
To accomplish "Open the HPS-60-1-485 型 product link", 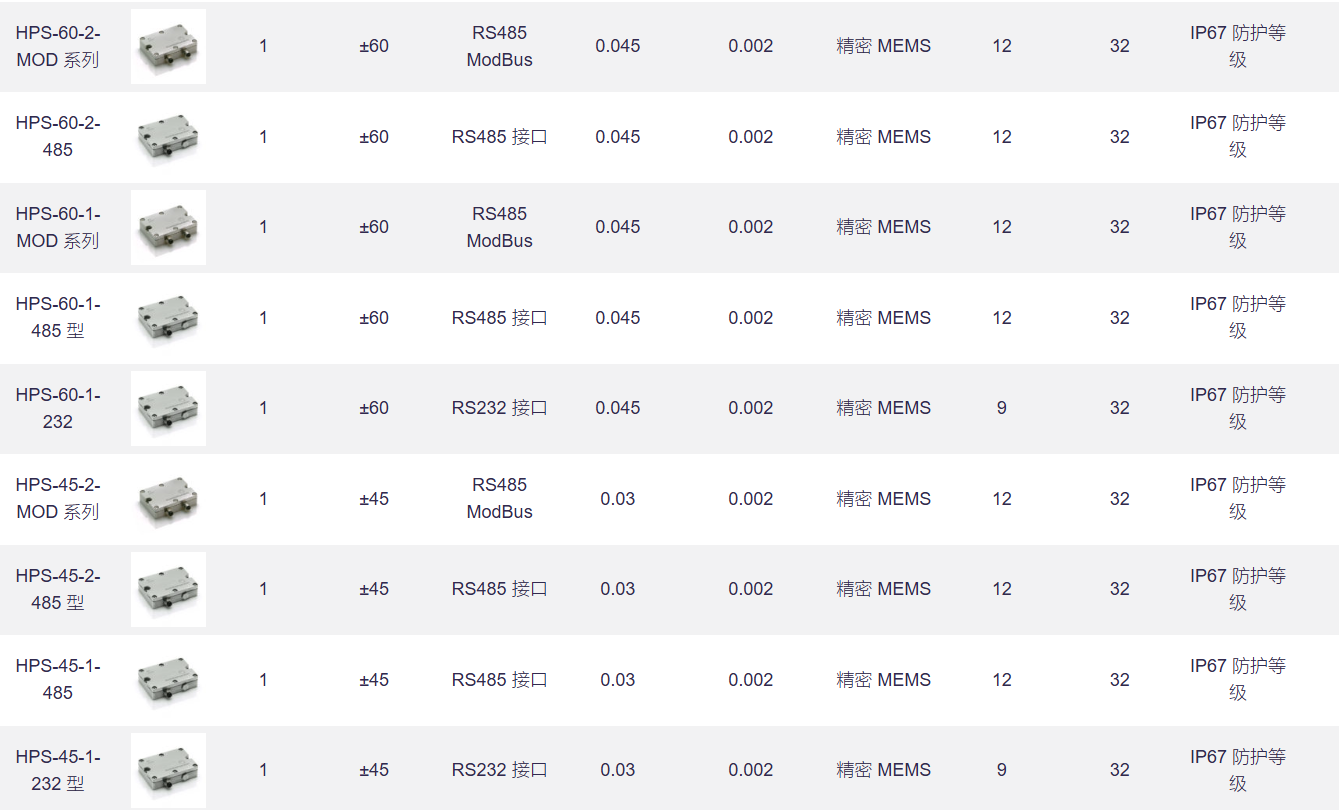I will click(58, 318).
